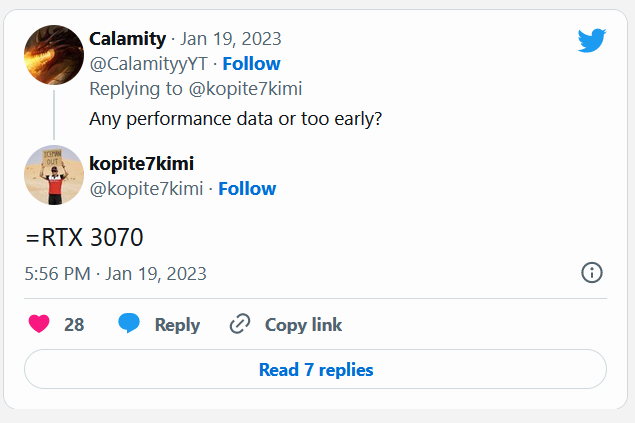Open the Replying to @kopite7kimi mention
Image resolution: width=635 pixels, height=423 pixels.
[245, 89]
